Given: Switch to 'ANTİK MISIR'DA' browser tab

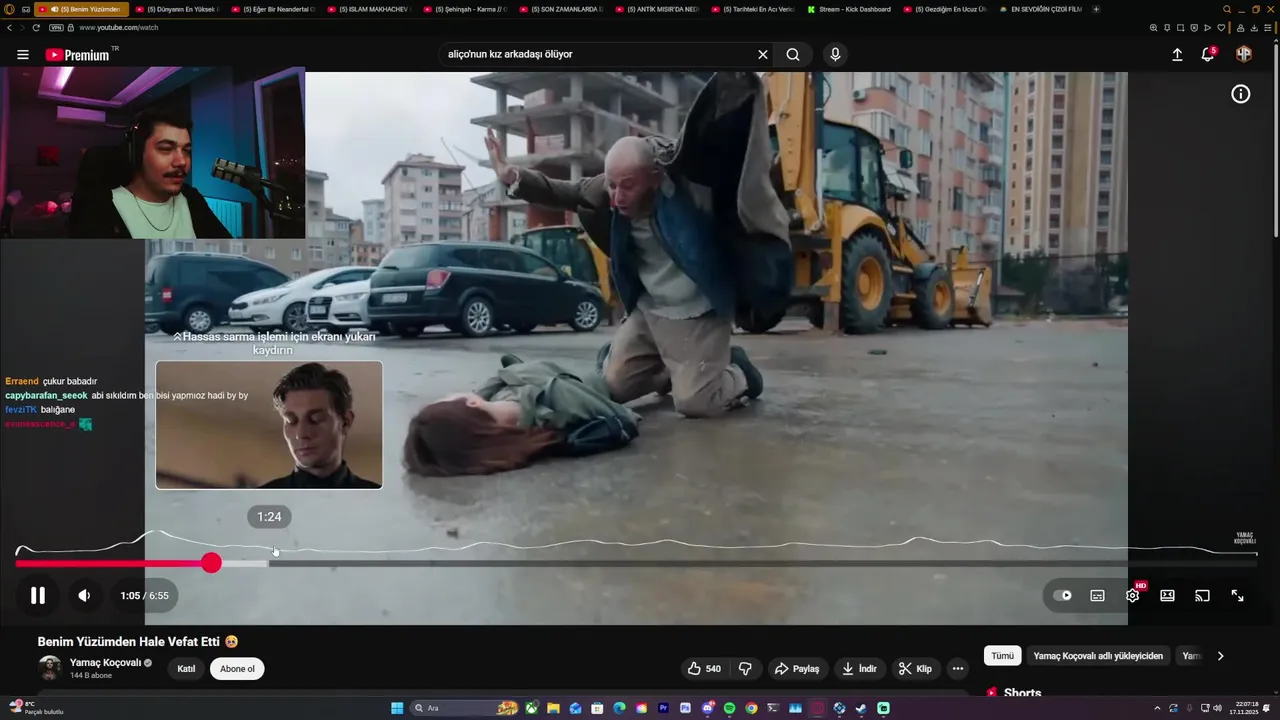Looking at the screenshot, I should pyautogui.click(x=660, y=9).
